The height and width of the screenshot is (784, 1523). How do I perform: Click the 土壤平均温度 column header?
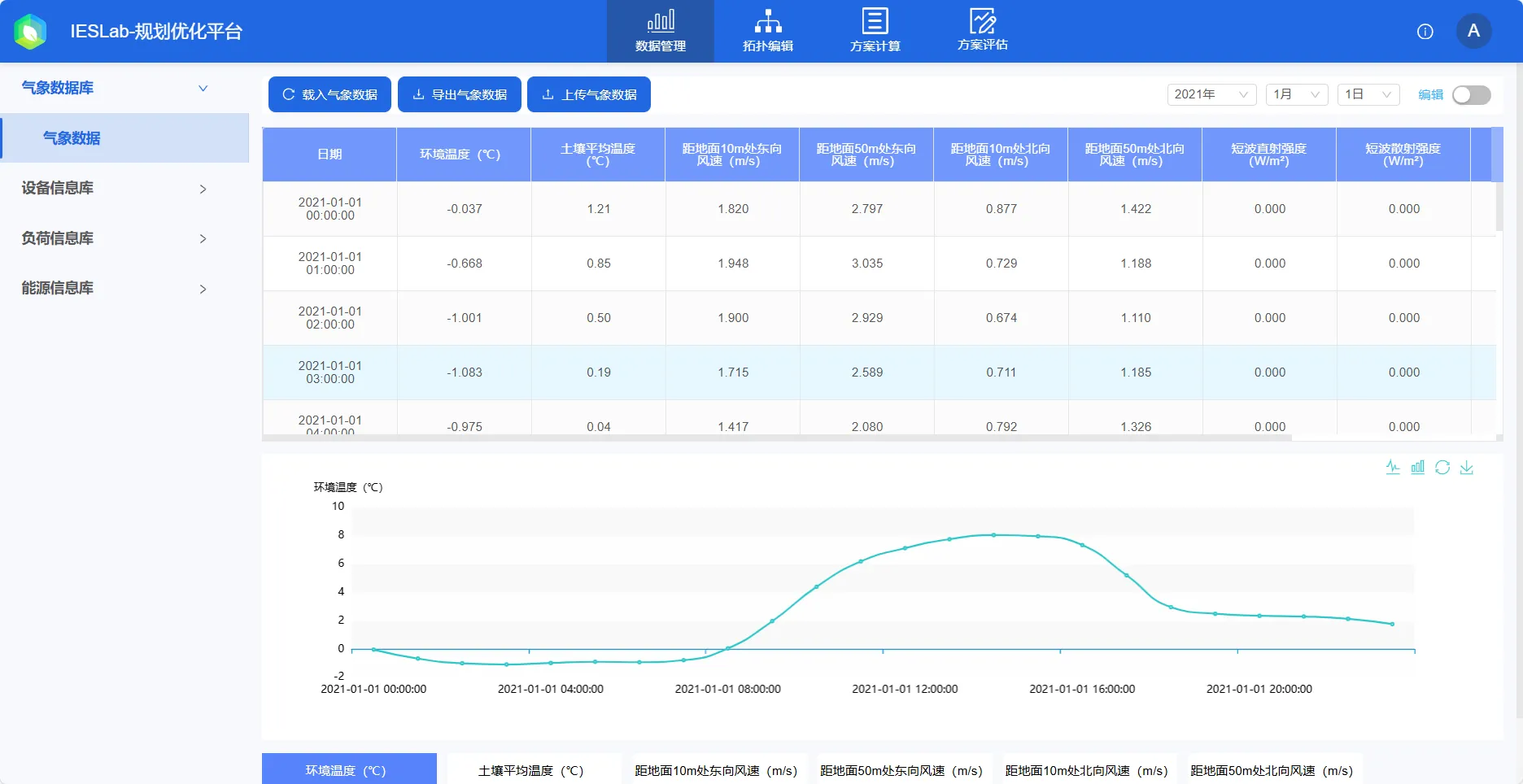(x=598, y=155)
